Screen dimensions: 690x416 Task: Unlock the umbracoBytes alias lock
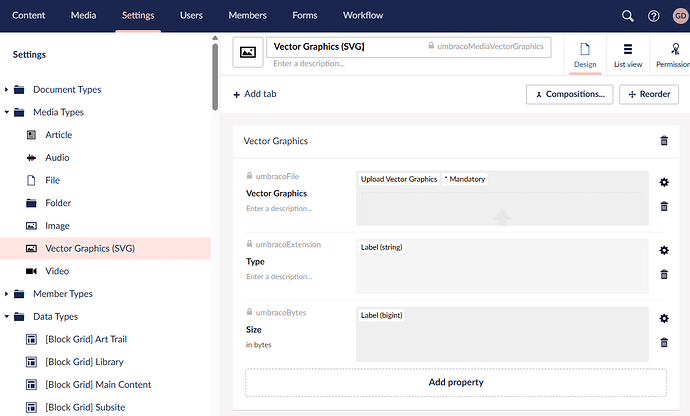250,312
